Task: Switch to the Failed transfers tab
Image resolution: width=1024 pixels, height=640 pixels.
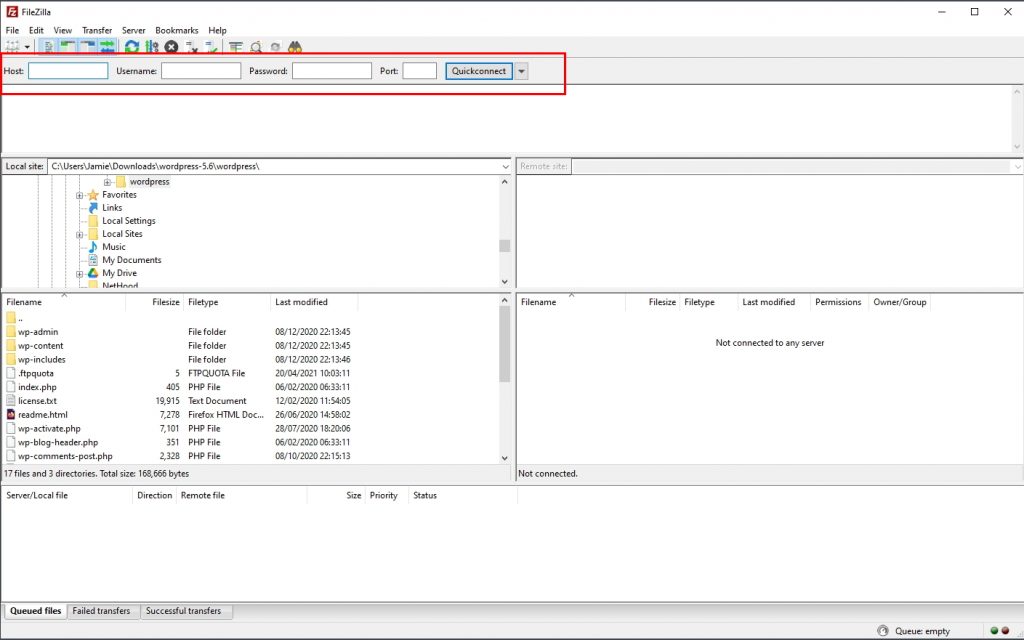Action: 101,611
